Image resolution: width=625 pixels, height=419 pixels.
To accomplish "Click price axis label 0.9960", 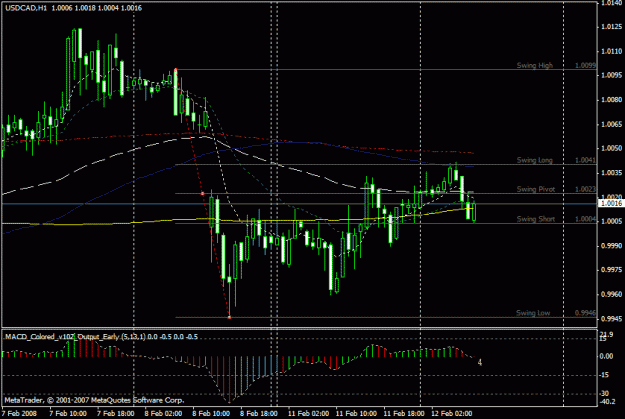I will pyautogui.click(x=611, y=294).
